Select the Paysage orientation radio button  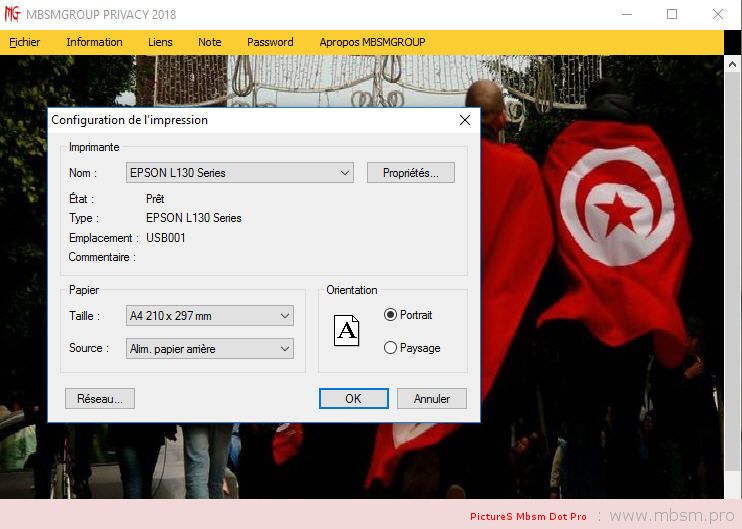pos(391,348)
